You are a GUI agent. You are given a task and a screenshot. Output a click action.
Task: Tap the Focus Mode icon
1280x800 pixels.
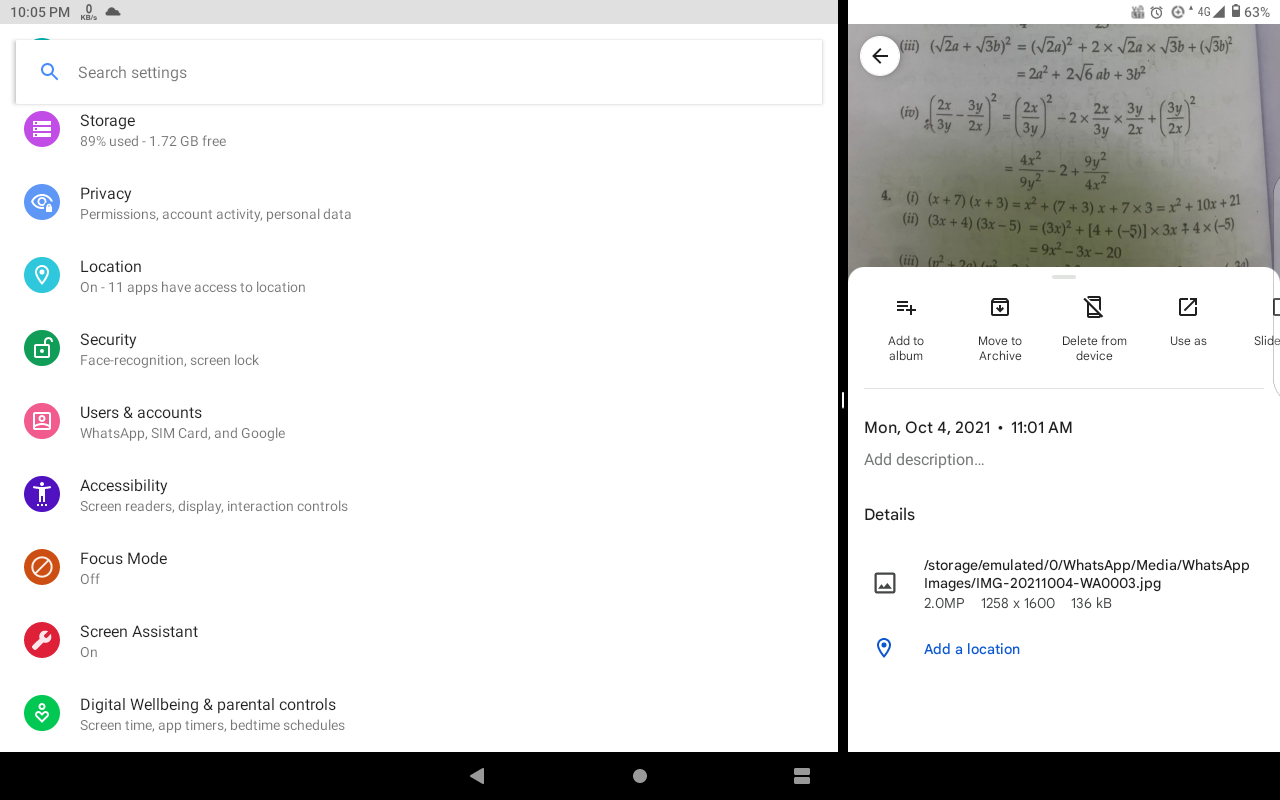pos(42,567)
